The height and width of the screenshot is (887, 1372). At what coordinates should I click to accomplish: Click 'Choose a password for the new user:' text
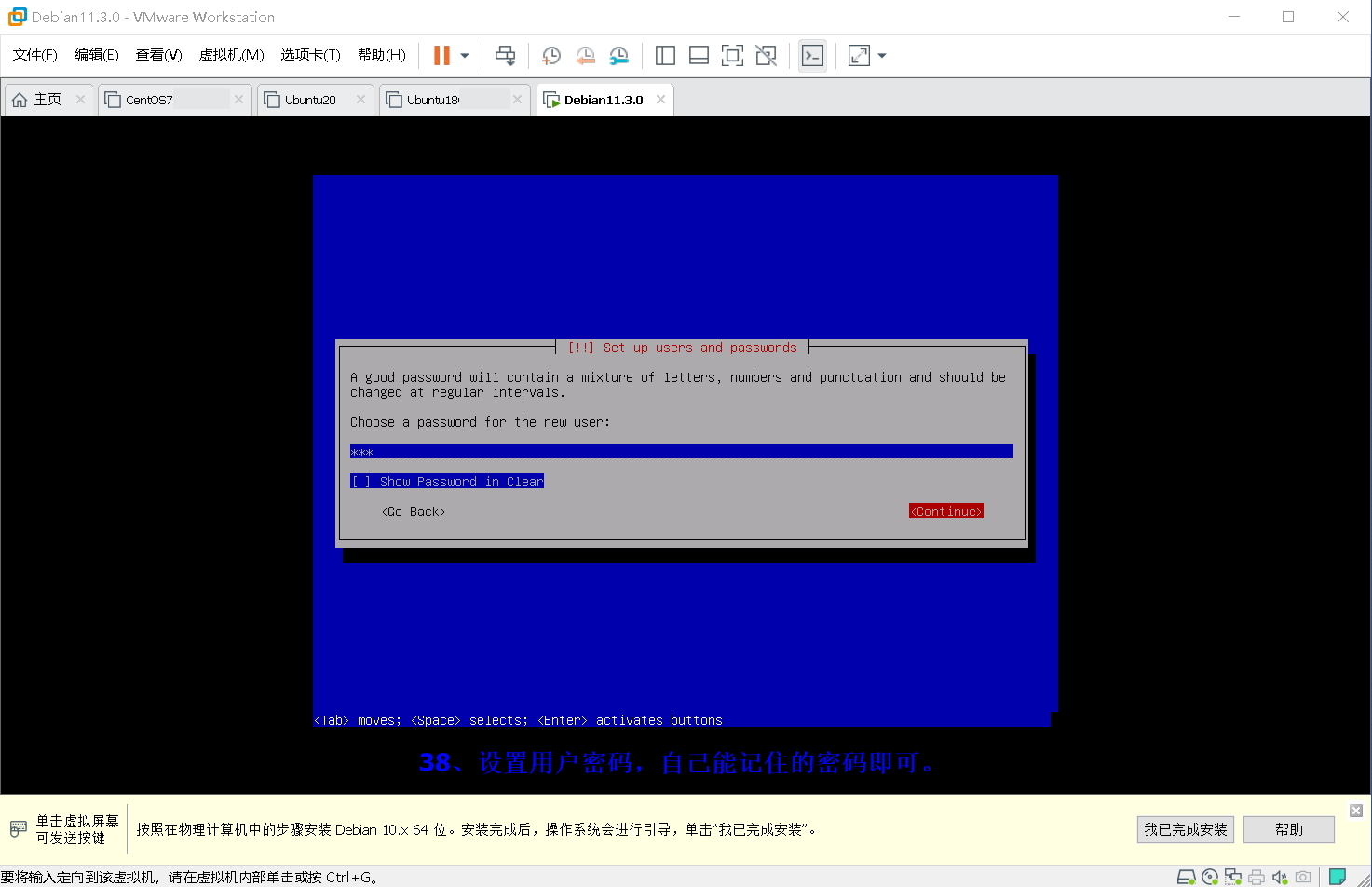click(481, 422)
